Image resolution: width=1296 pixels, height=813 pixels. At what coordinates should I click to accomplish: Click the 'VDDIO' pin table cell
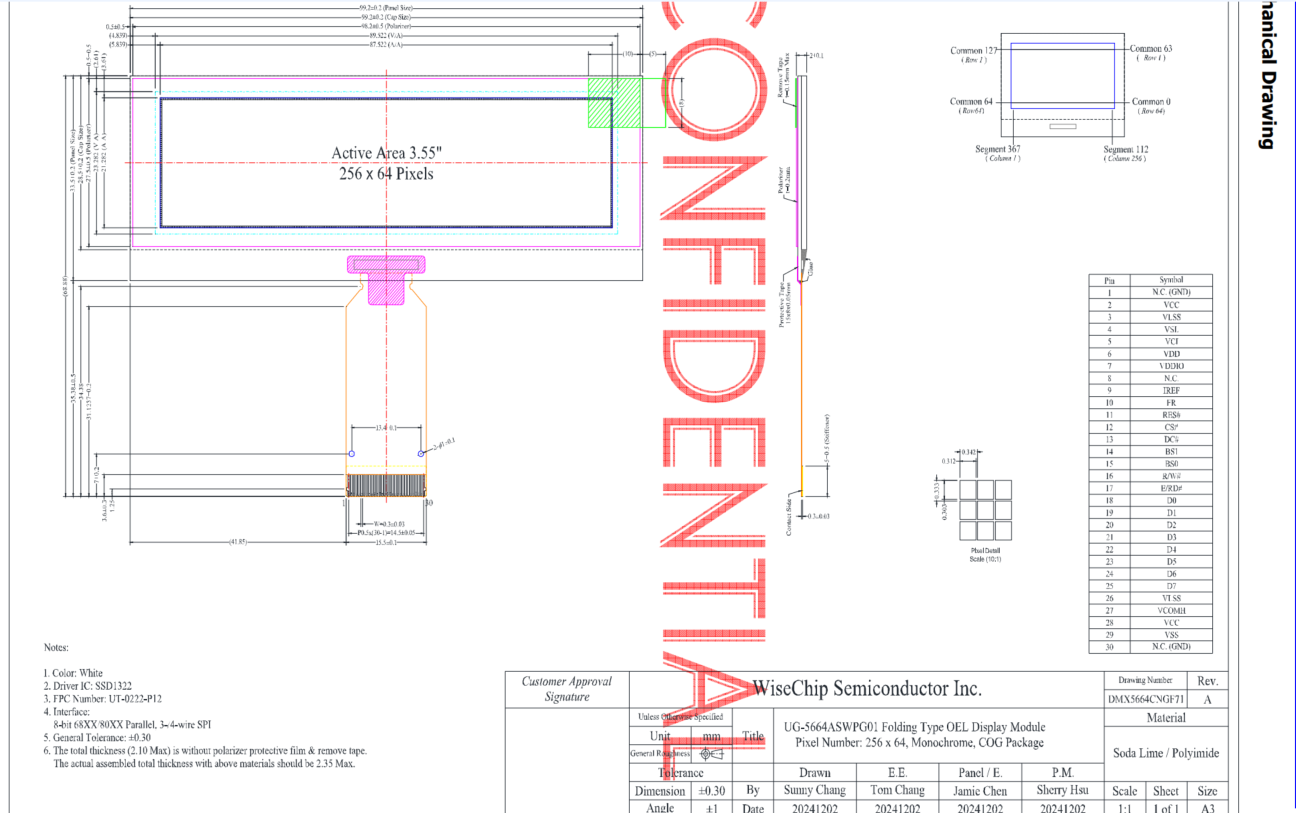[1171, 366]
